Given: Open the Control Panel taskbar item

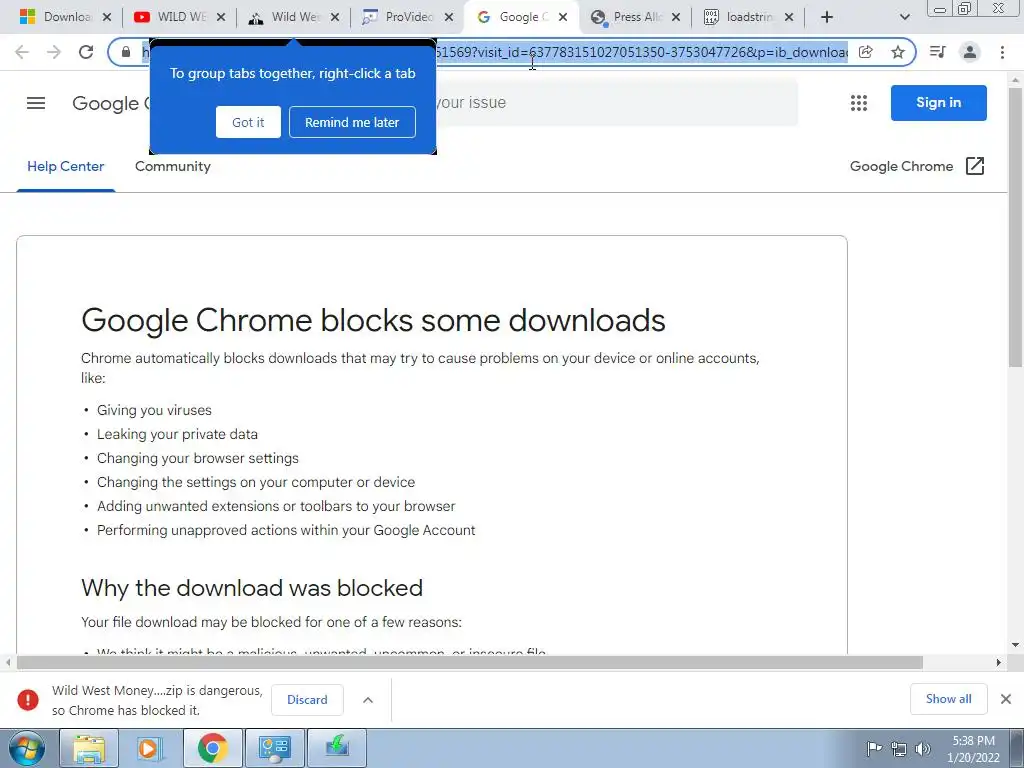Looking at the screenshot, I should click(274, 748).
